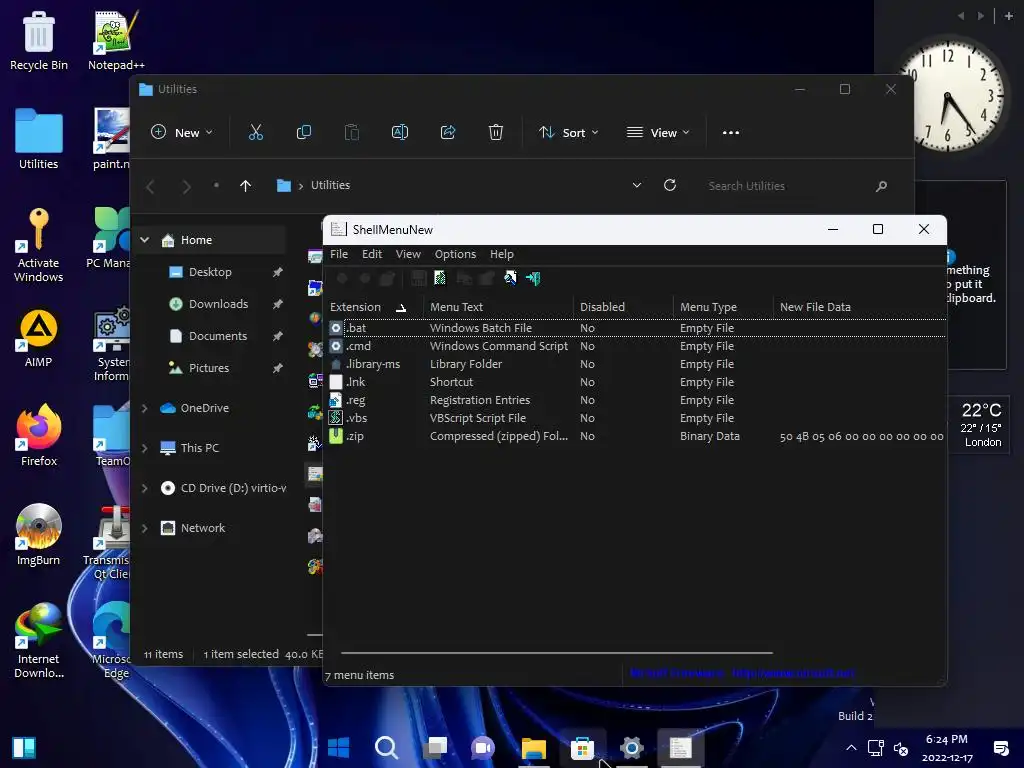Unpin Pictures from quick access
1024x768 pixels.
278,368
